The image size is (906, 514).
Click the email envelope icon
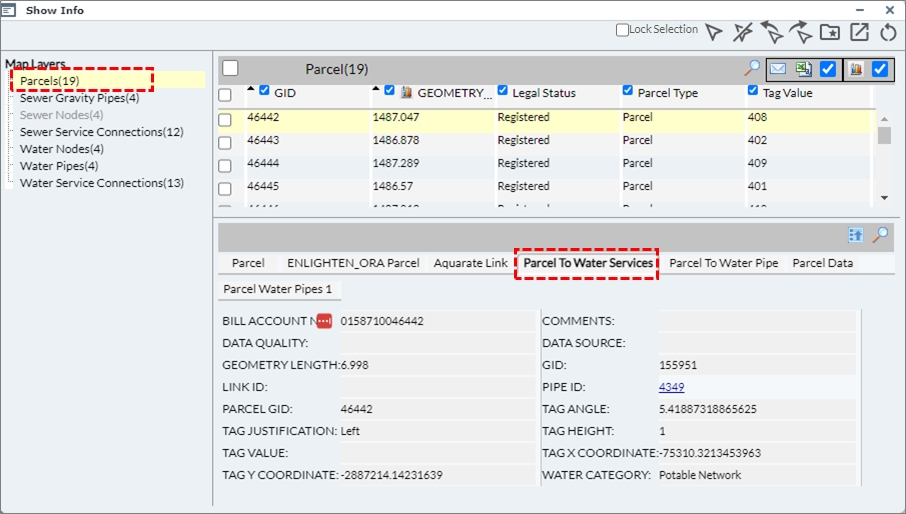click(778, 69)
